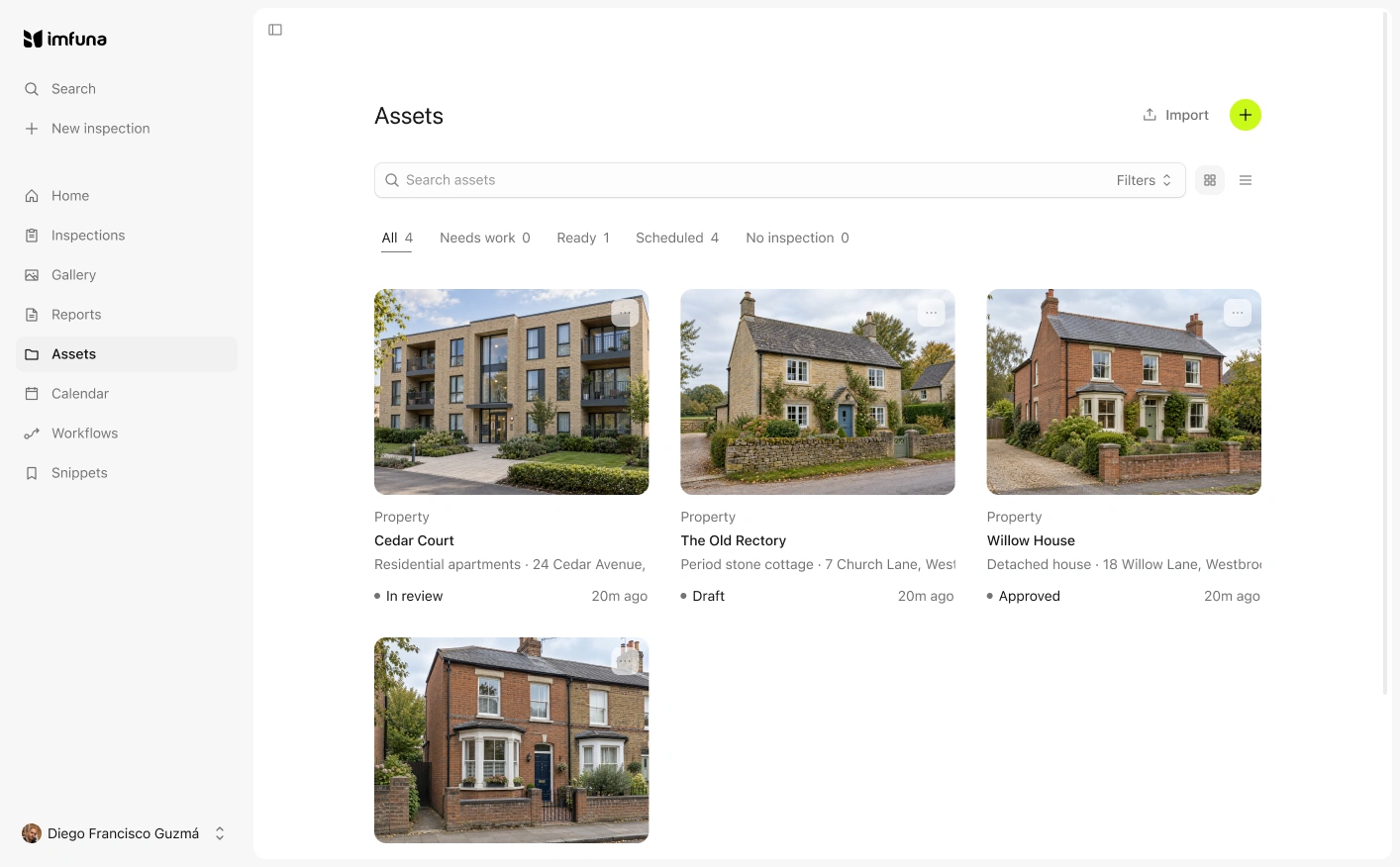Select the Ready tab
Image resolution: width=1400 pixels, height=867 pixels.
[583, 238]
